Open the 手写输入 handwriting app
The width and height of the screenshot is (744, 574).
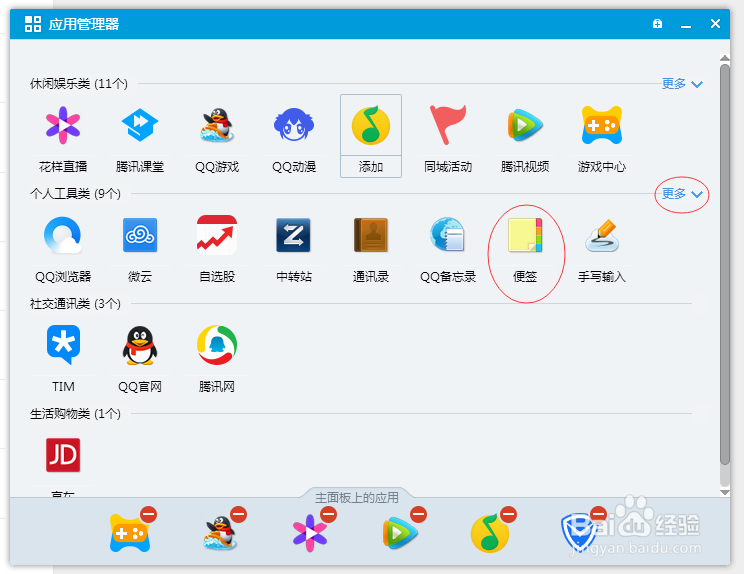602,236
